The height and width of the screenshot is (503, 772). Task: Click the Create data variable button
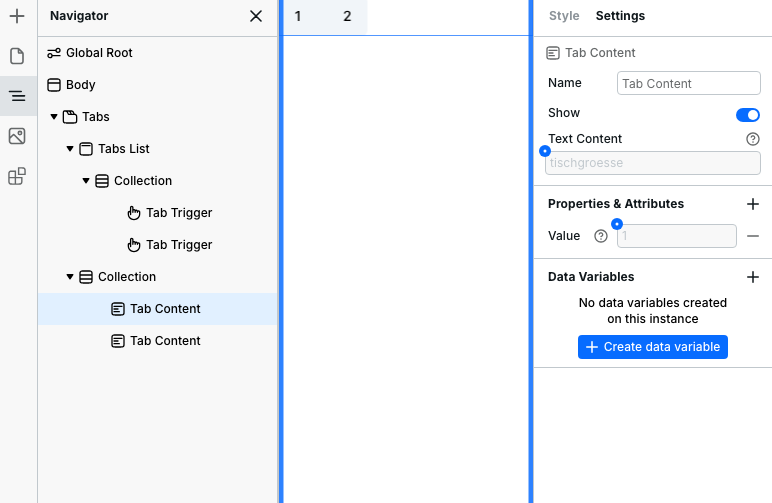(653, 347)
